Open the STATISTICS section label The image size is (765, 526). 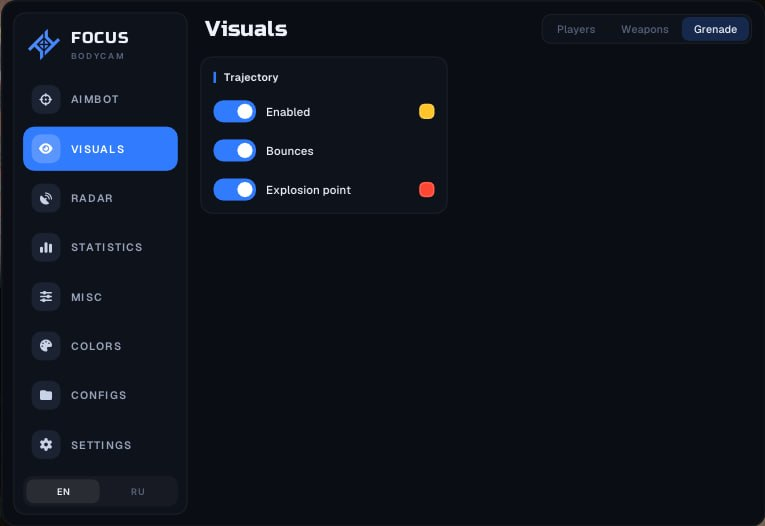tap(107, 247)
